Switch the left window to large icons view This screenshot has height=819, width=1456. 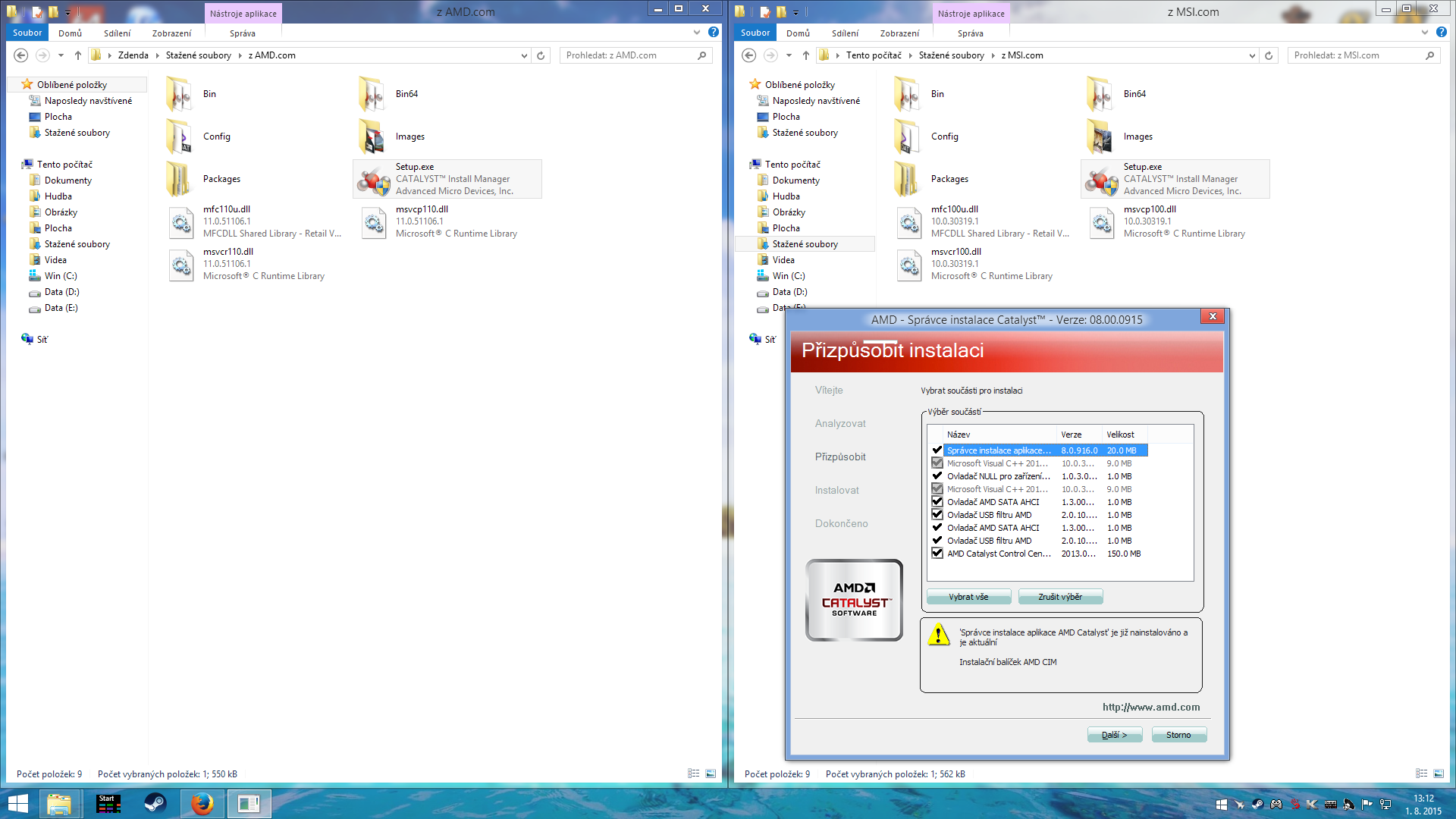pos(711,773)
